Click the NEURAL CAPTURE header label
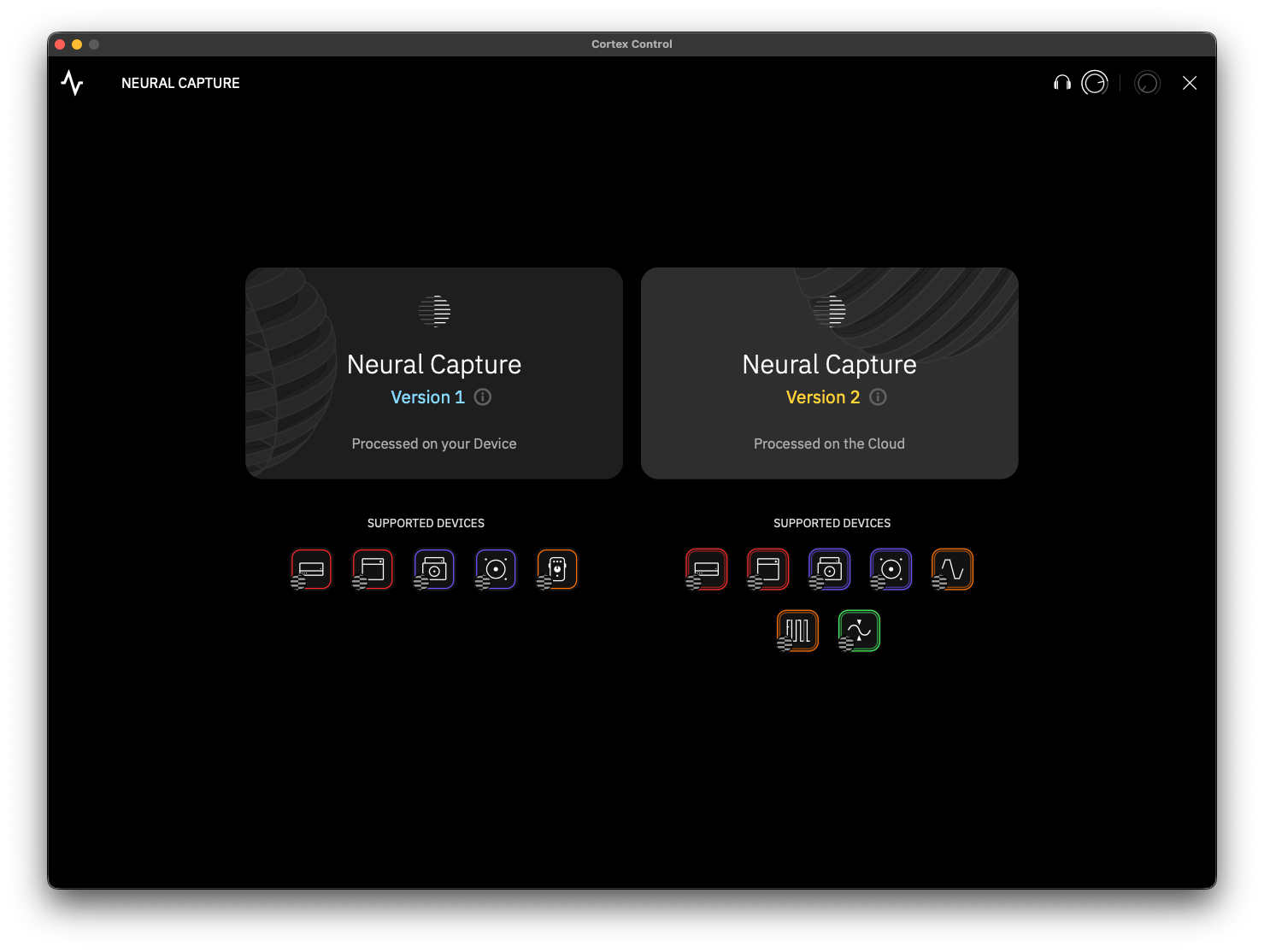 coord(179,82)
